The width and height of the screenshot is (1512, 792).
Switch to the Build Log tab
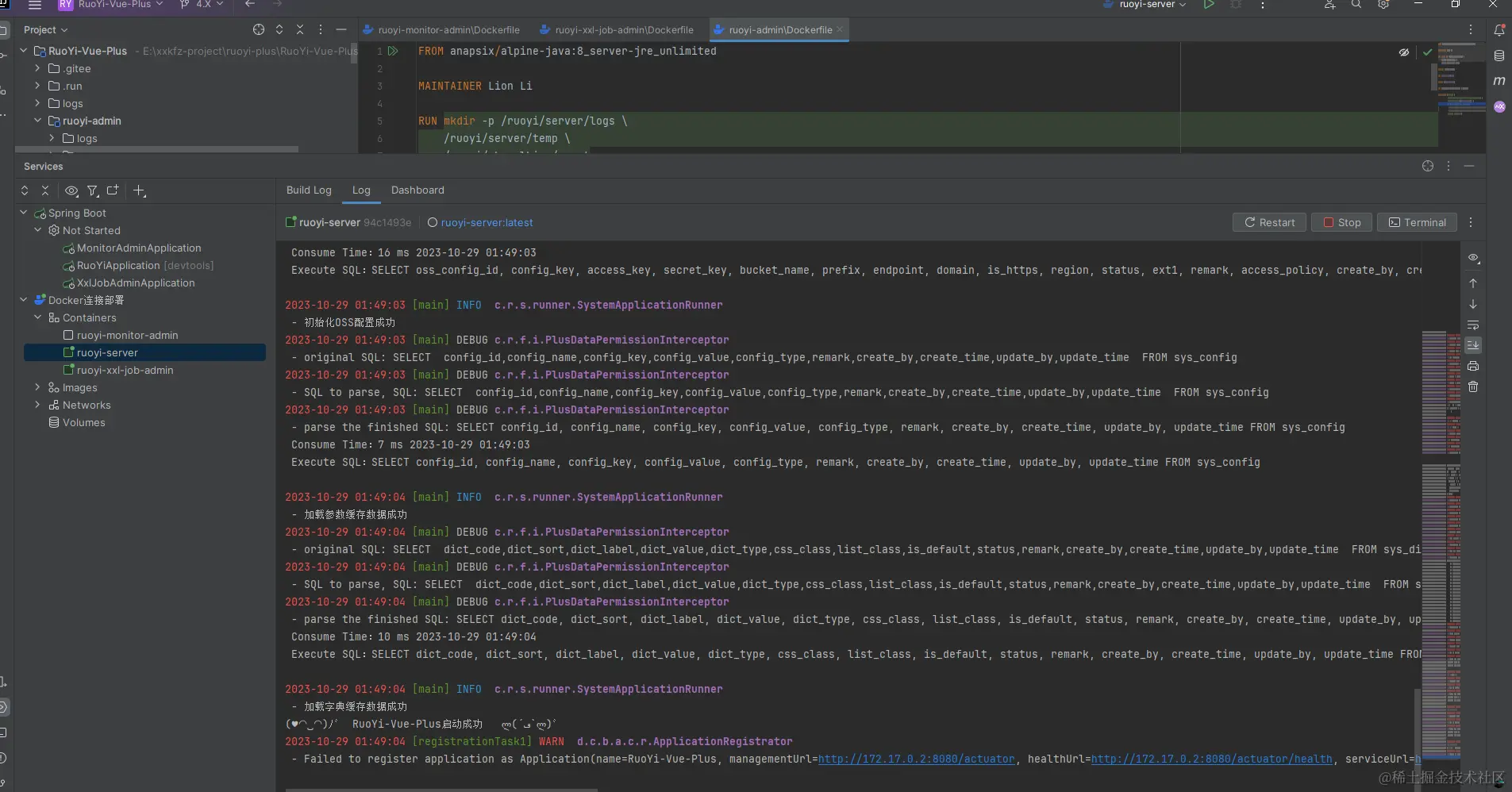point(309,190)
